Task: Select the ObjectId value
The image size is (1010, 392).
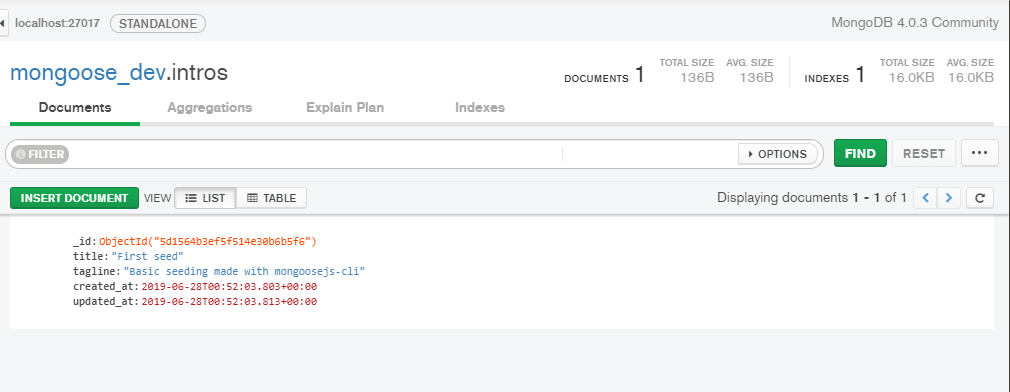Action: (208, 242)
